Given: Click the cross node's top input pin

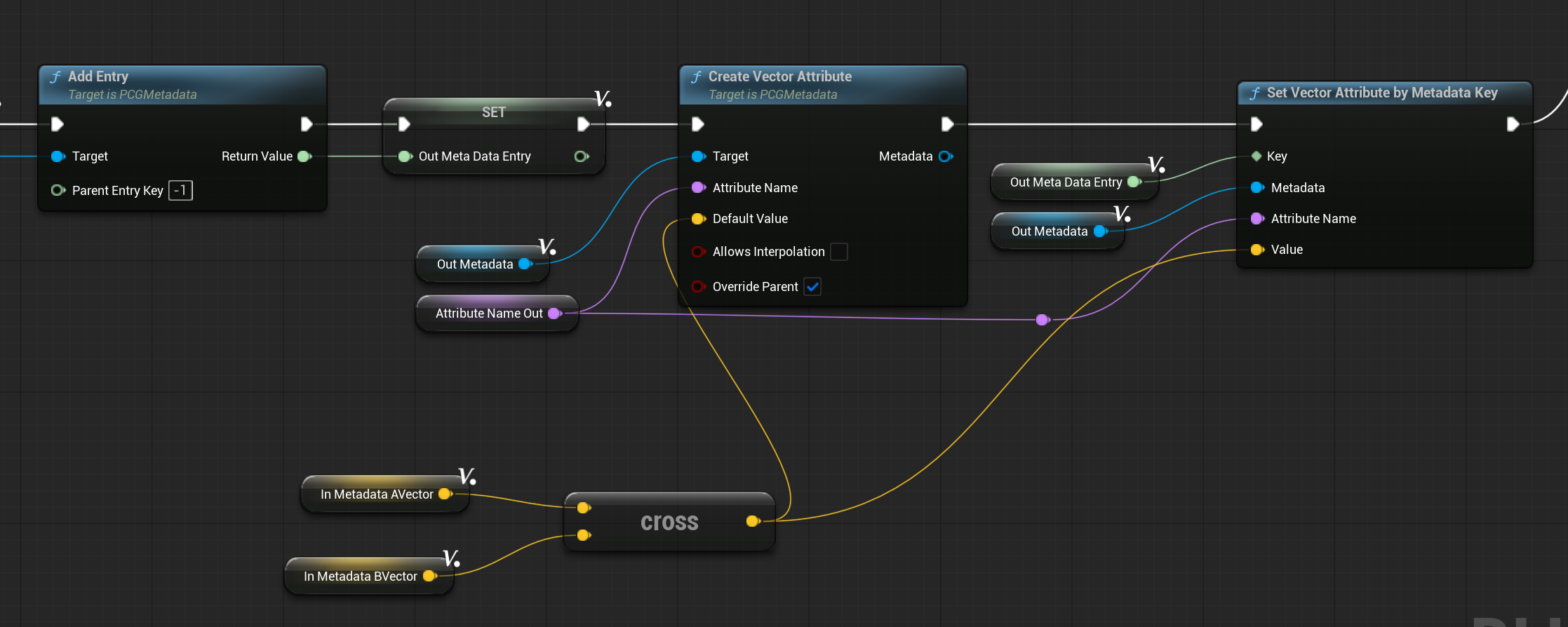Looking at the screenshot, I should pyautogui.click(x=583, y=508).
